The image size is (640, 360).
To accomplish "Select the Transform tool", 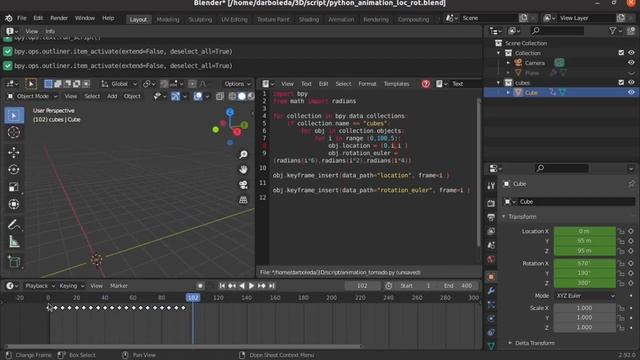I will pyautogui.click(x=14, y=204).
